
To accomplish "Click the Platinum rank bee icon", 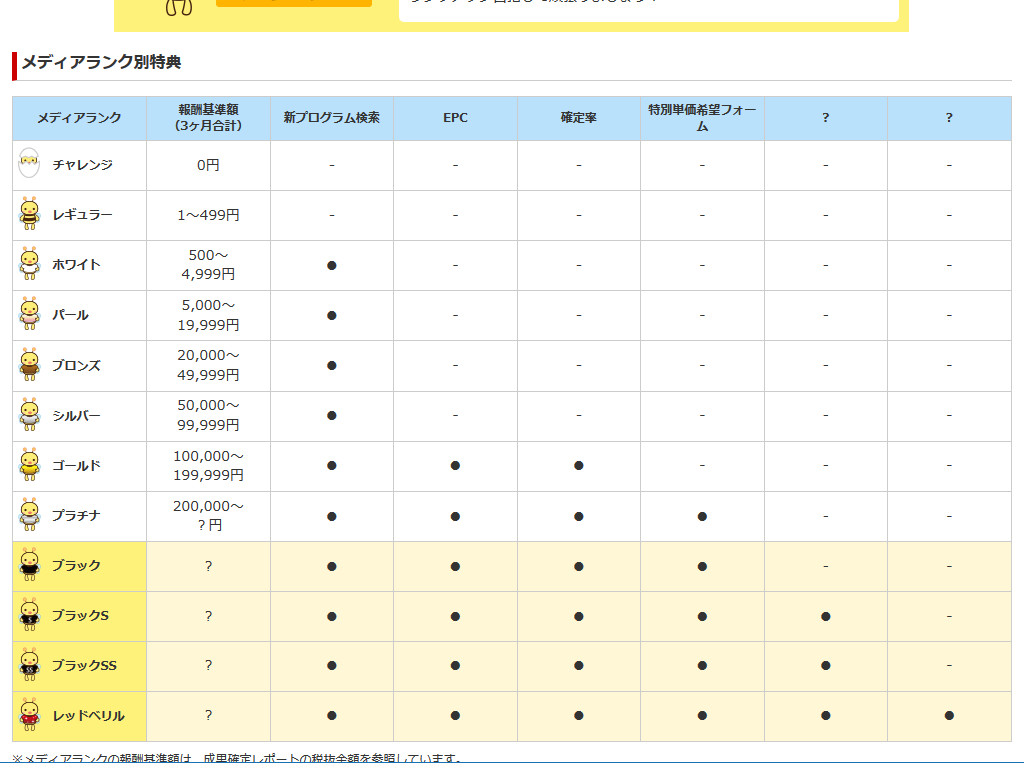I will (29, 515).
